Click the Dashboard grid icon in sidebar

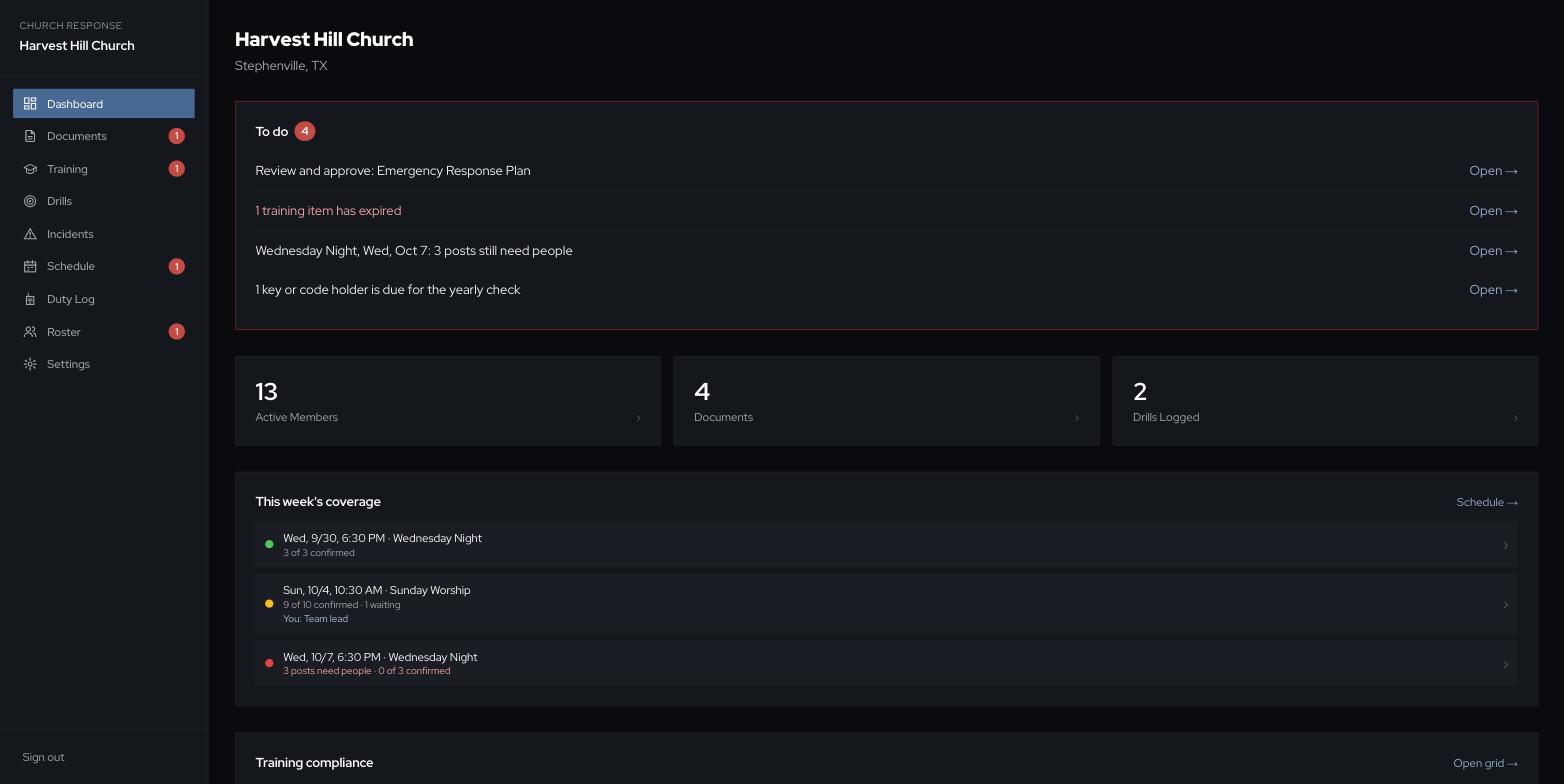(30, 104)
